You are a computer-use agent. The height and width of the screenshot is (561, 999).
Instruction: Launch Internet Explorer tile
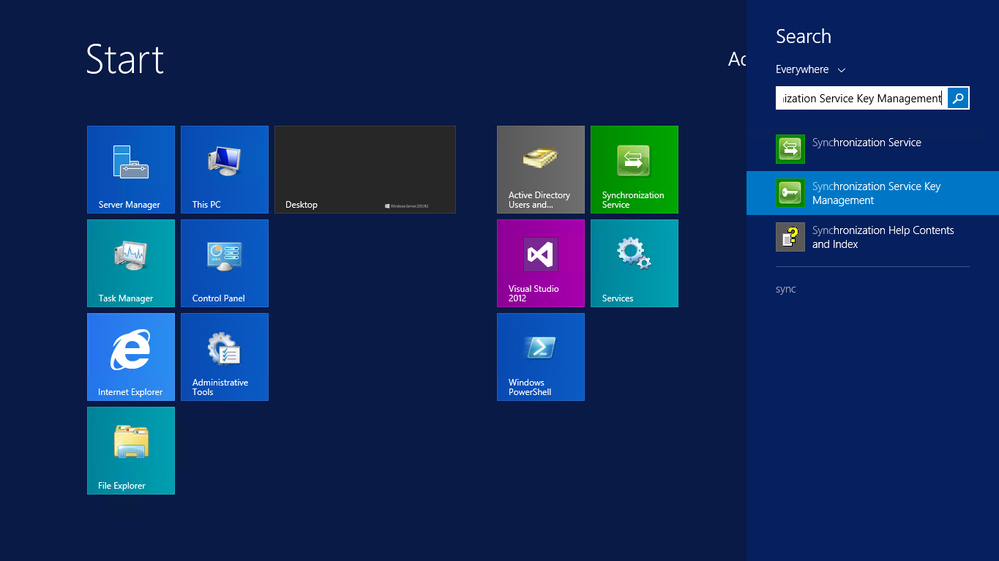tap(131, 357)
